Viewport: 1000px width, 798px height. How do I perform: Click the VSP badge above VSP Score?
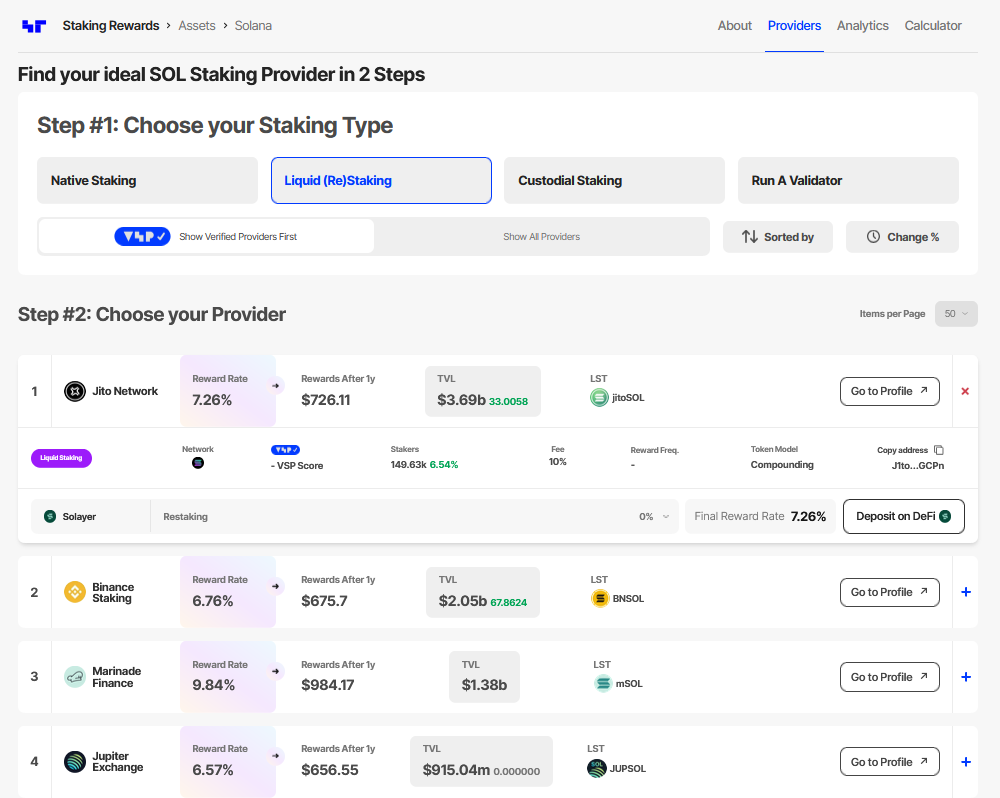pyautogui.click(x=285, y=450)
